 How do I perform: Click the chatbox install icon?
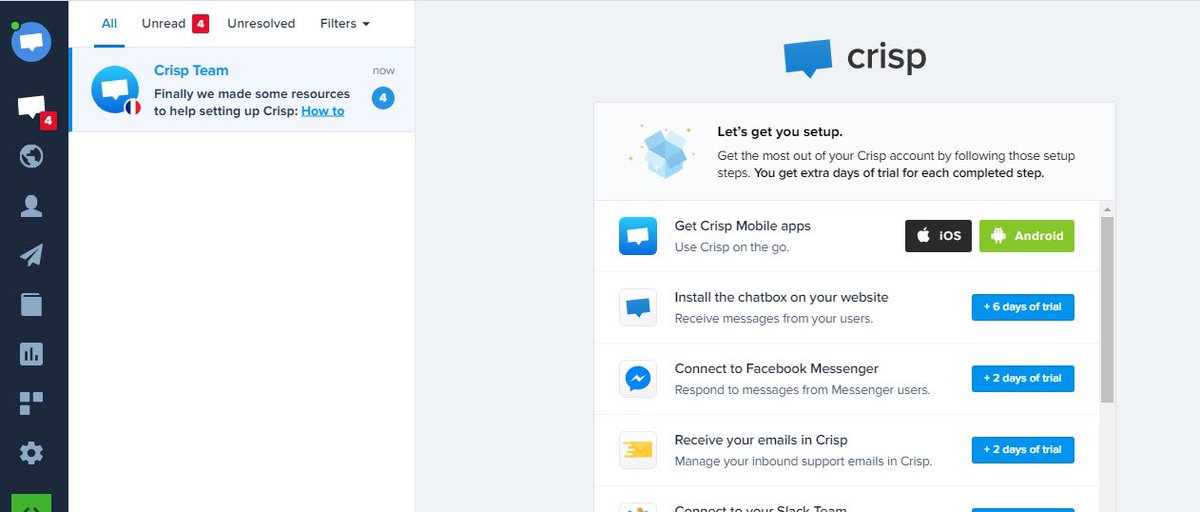coord(638,307)
